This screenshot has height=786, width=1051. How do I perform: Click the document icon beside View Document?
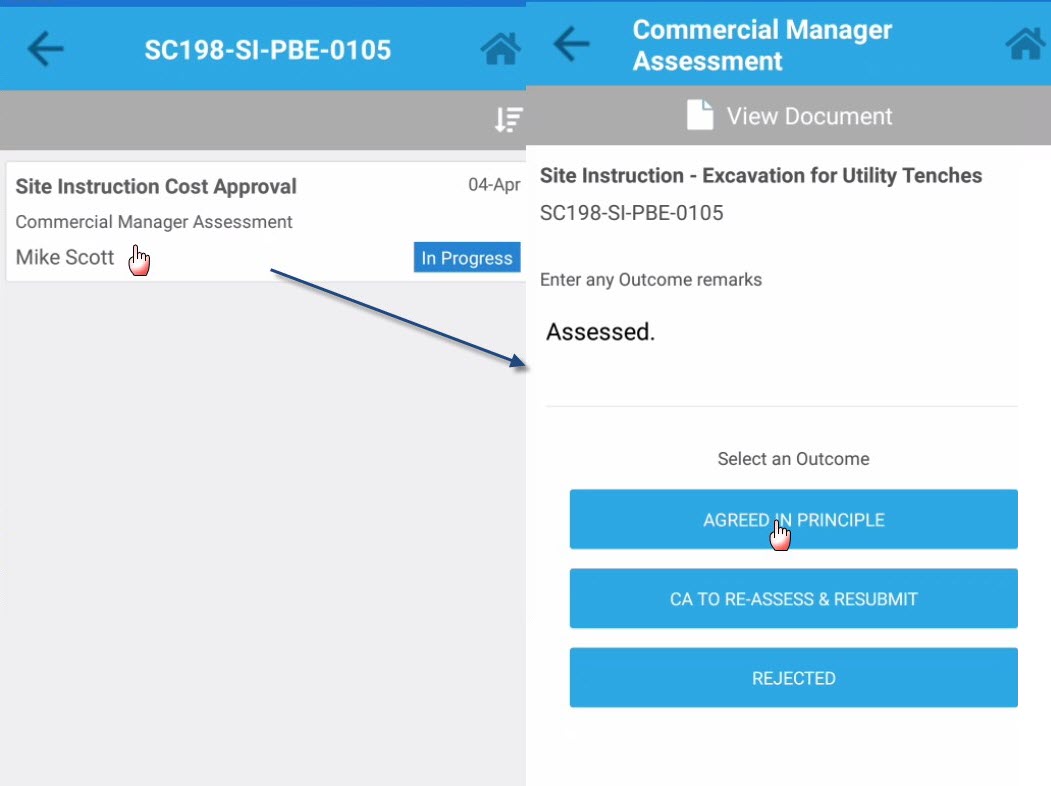[700, 115]
